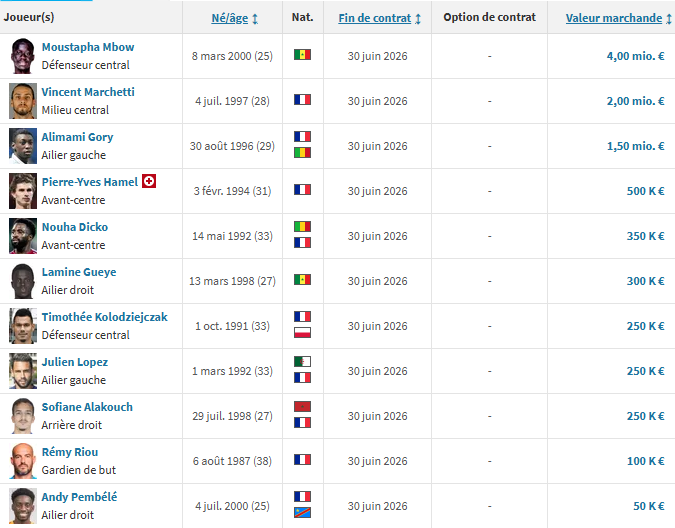675x528 pixels.
Task: Click Sofiane Alakouch's Moroccan flag icon
Action: (303, 407)
